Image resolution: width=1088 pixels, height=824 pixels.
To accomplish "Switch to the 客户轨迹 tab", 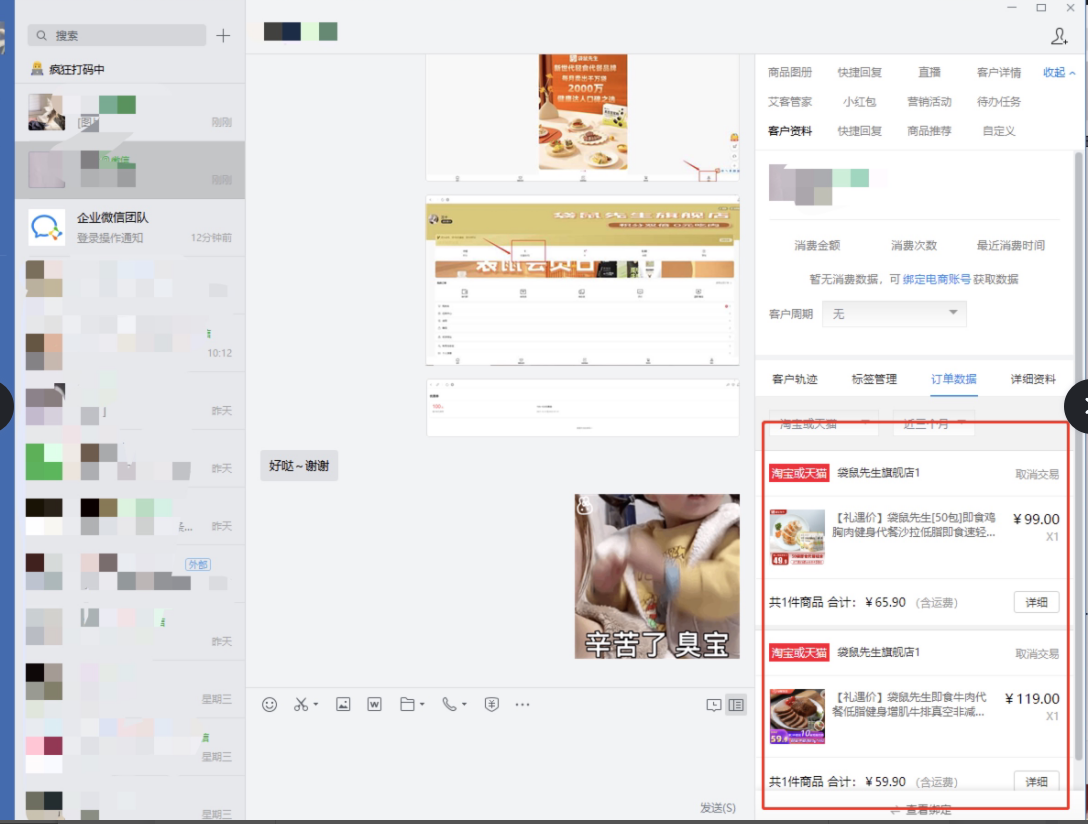I will [x=795, y=379].
